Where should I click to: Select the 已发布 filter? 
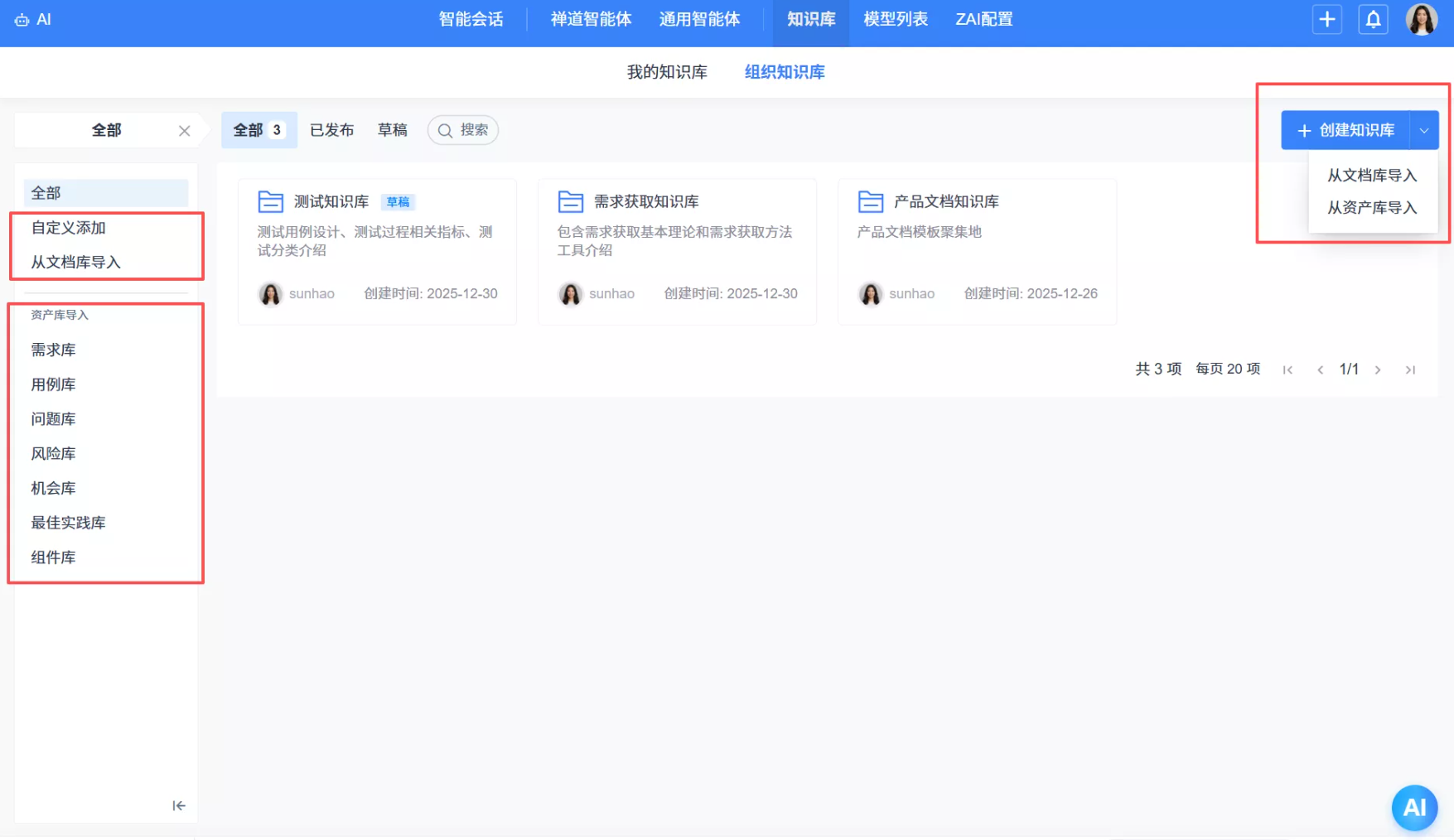click(x=331, y=129)
